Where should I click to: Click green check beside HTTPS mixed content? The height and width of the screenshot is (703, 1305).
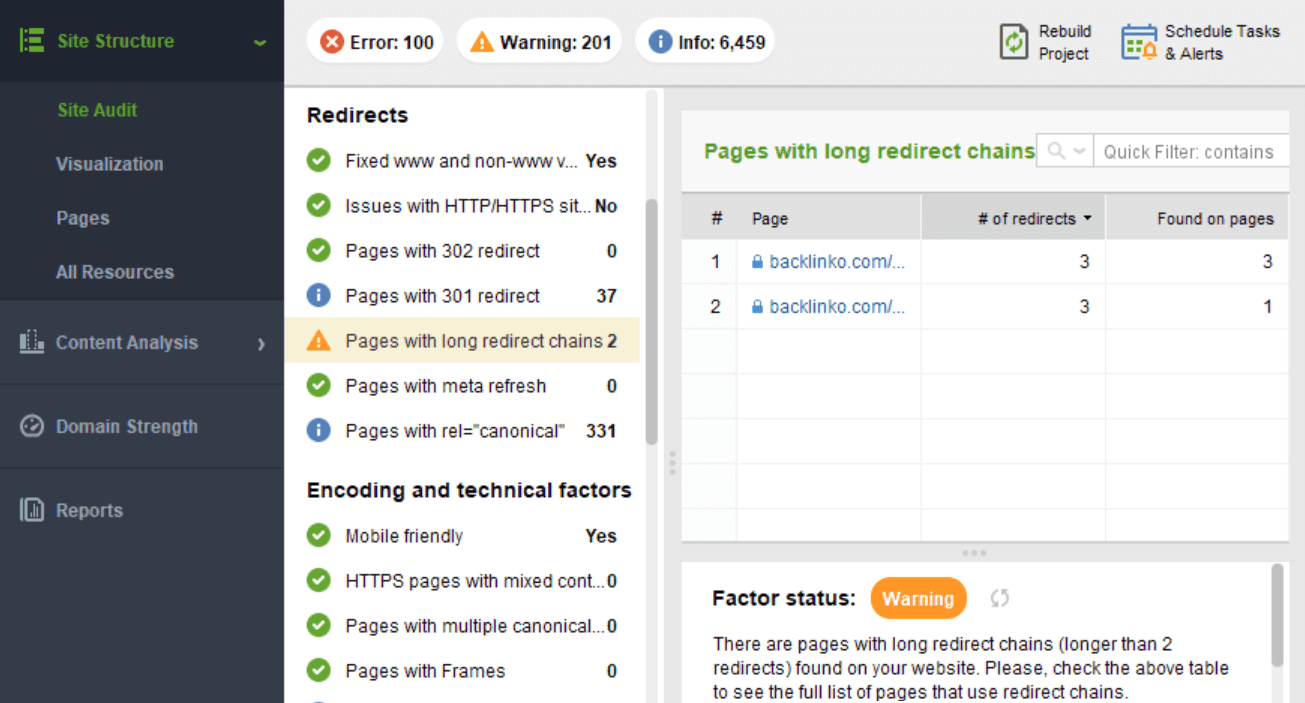pos(318,581)
